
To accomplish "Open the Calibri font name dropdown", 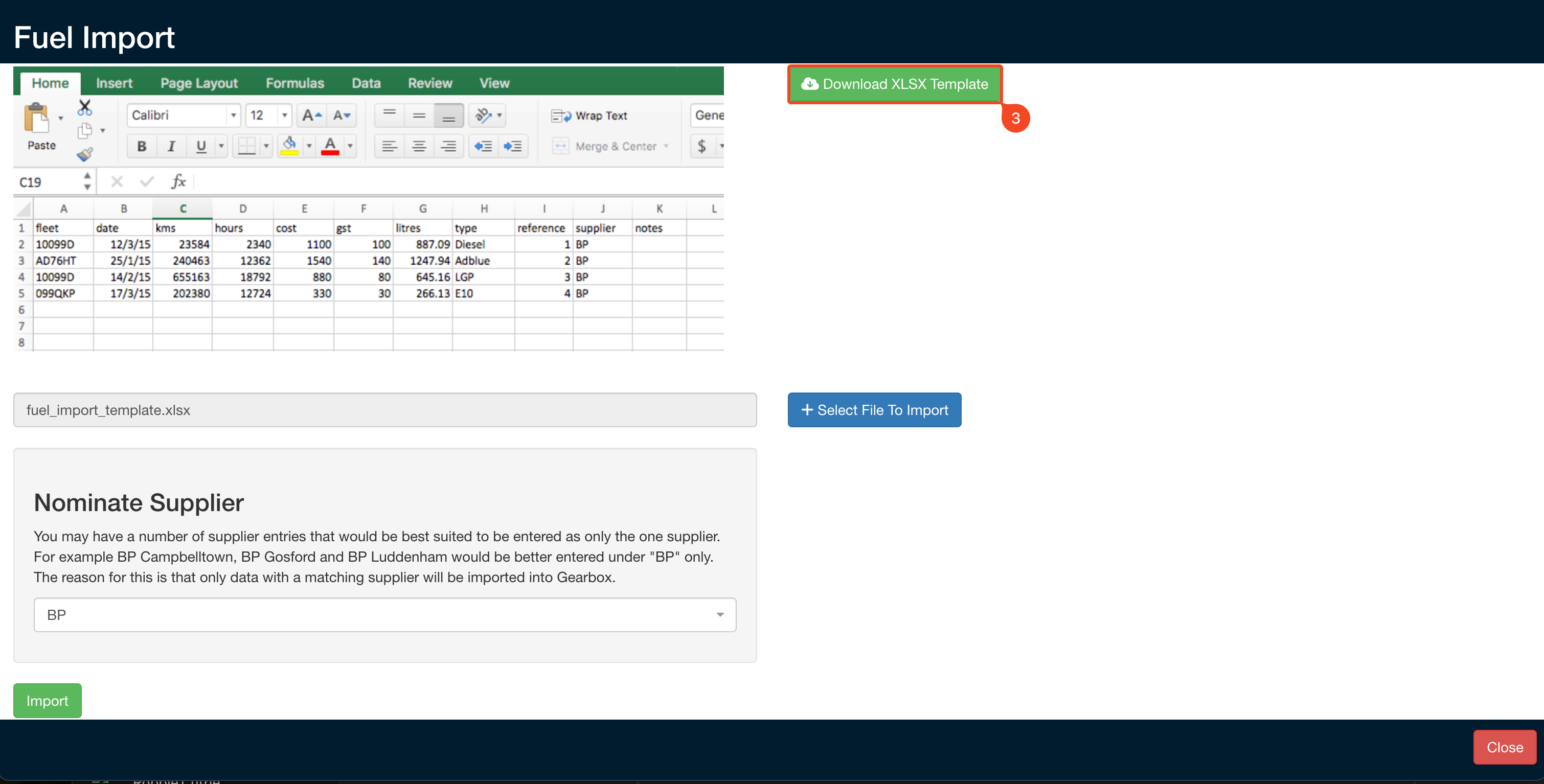I will click(233, 115).
